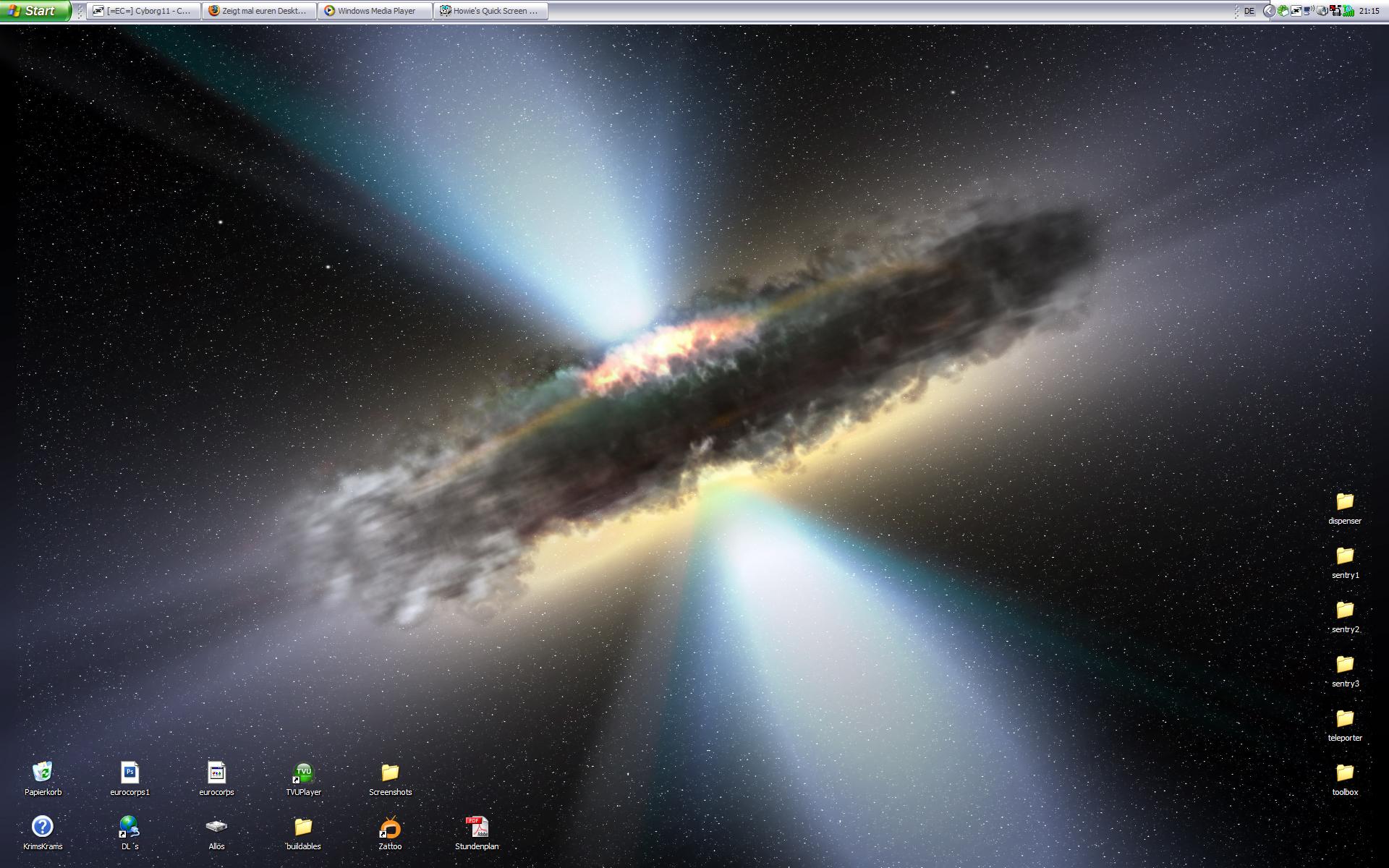This screenshot has height=868, width=1389.
Task: Expand hidden system tray icons
Action: pos(1270,11)
